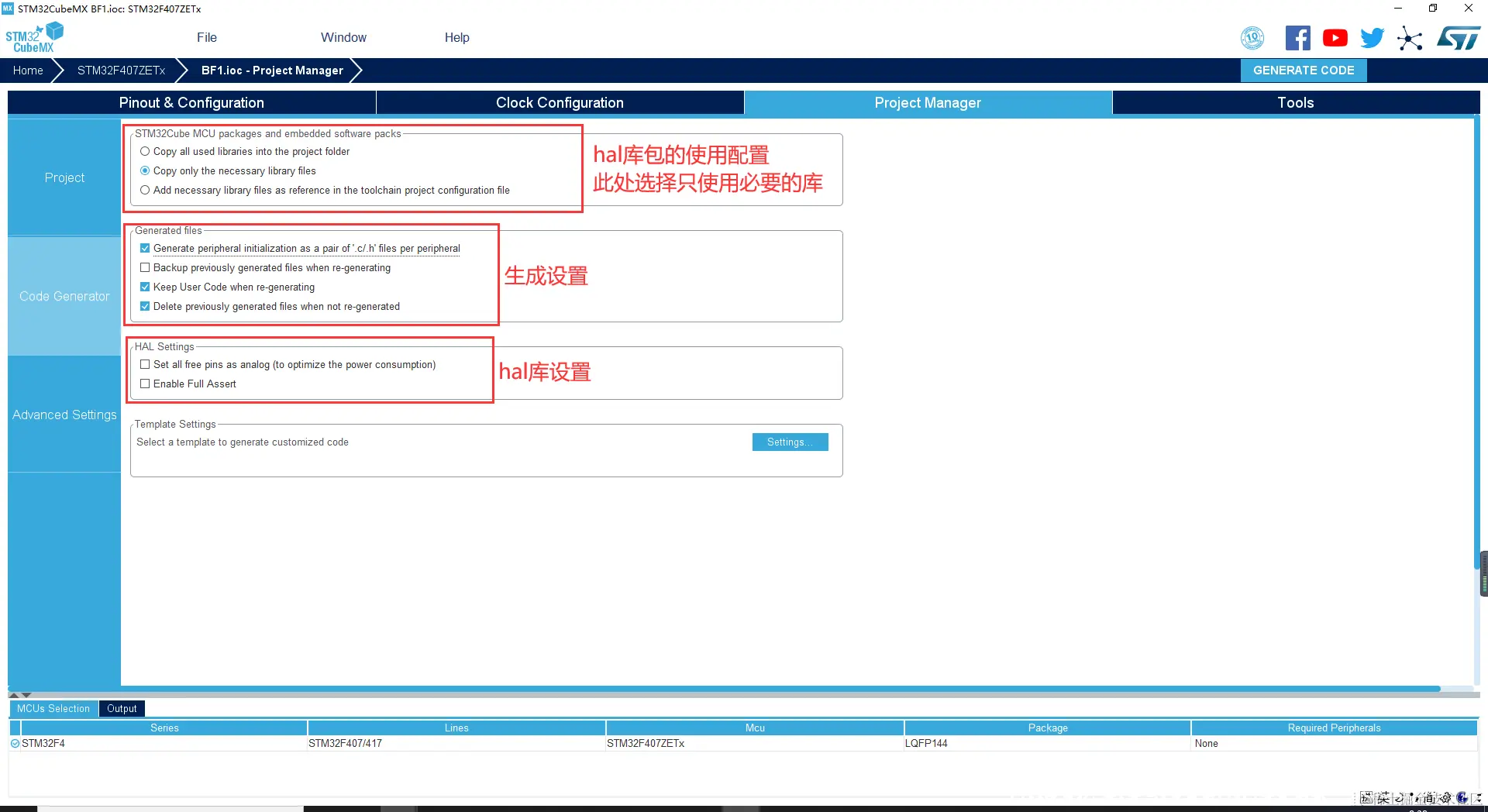Viewport: 1488px width, 812px height.
Task: Select LQFP144 package cell
Action: [x=1048, y=743]
